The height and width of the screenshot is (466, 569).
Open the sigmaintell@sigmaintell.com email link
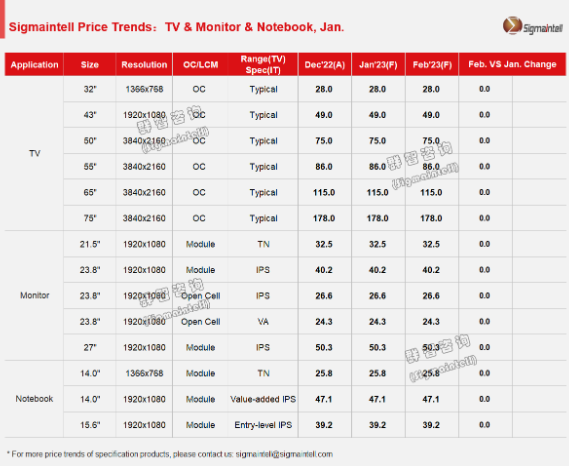(x=284, y=454)
